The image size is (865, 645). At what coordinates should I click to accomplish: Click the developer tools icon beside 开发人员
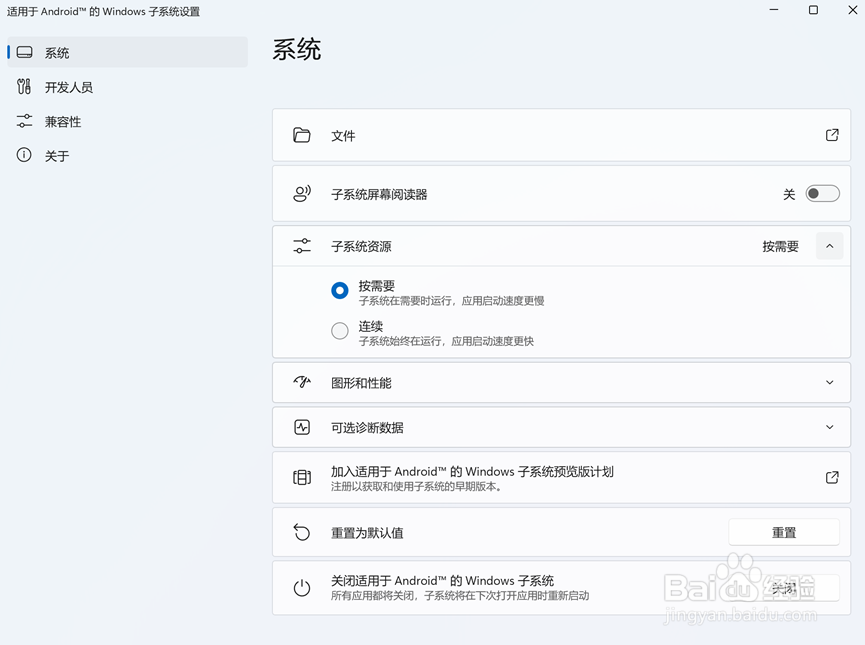click(x=24, y=87)
